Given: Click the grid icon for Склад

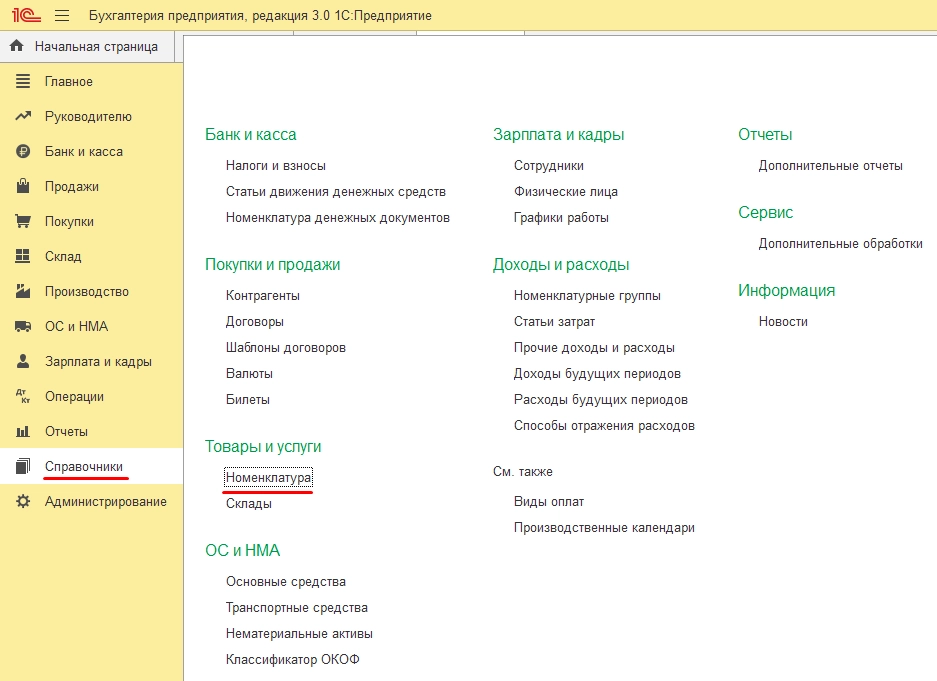Looking at the screenshot, I should tap(23, 256).
